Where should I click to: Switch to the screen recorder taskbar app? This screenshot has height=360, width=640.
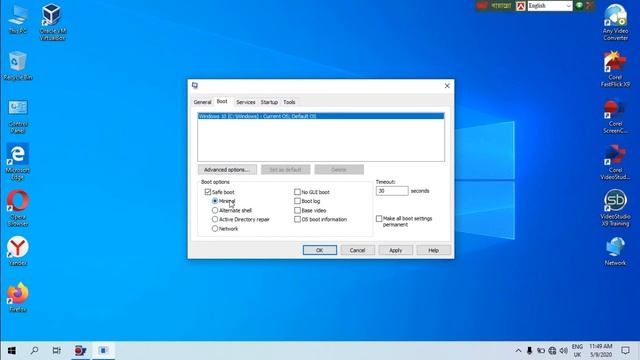click(x=80, y=351)
